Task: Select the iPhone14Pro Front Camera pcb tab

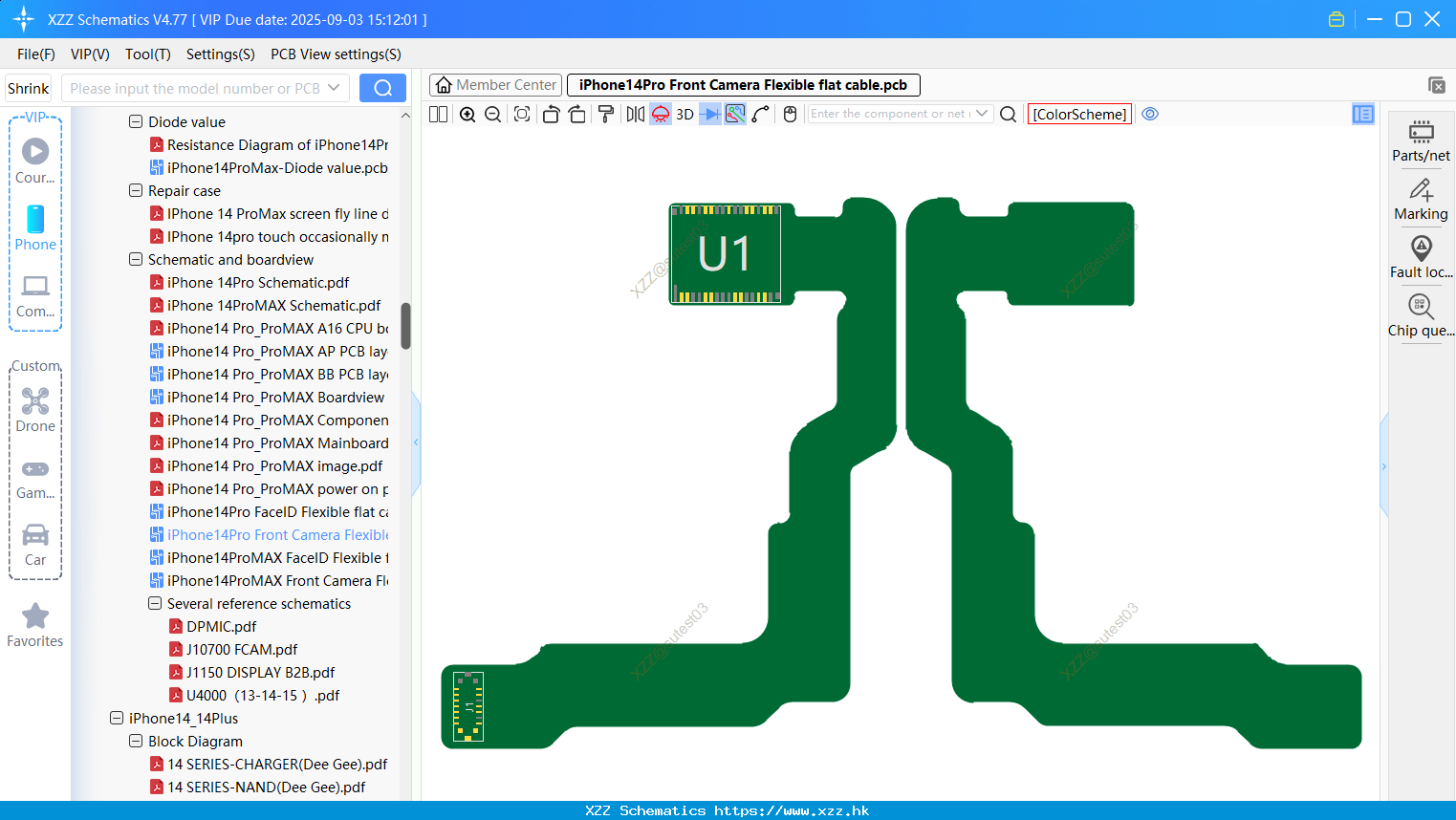Action: [x=743, y=85]
